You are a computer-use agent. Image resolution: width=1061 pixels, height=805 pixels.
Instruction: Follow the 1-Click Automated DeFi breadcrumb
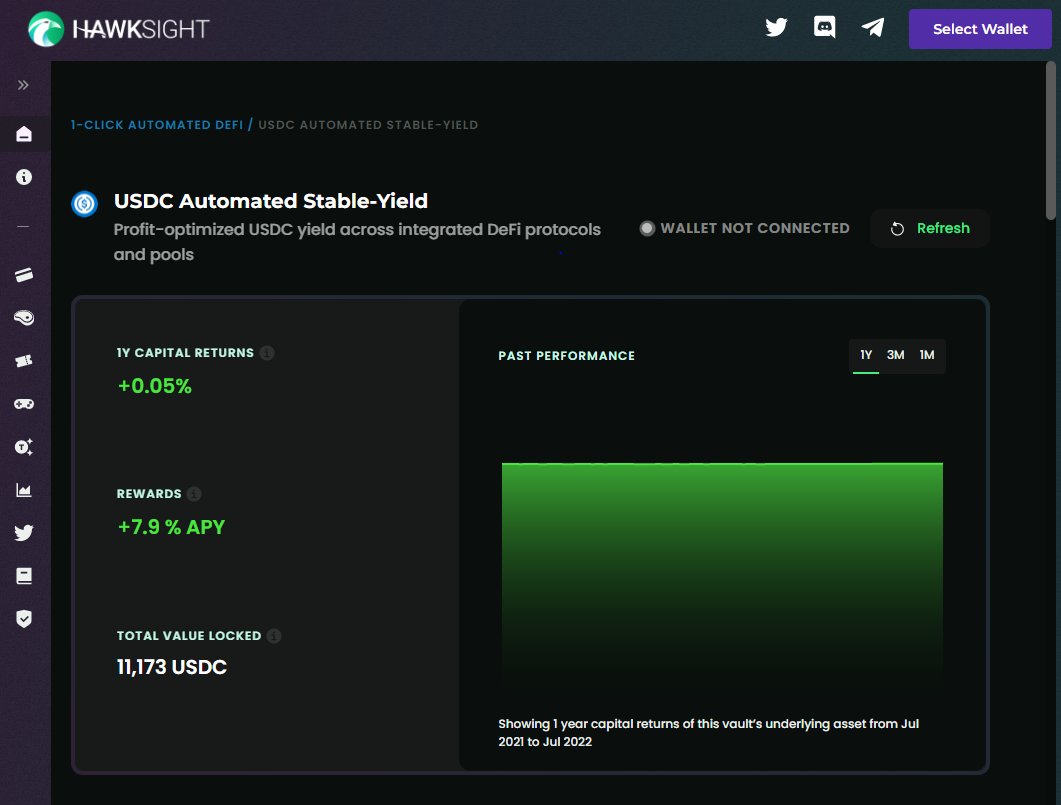click(x=157, y=125)
